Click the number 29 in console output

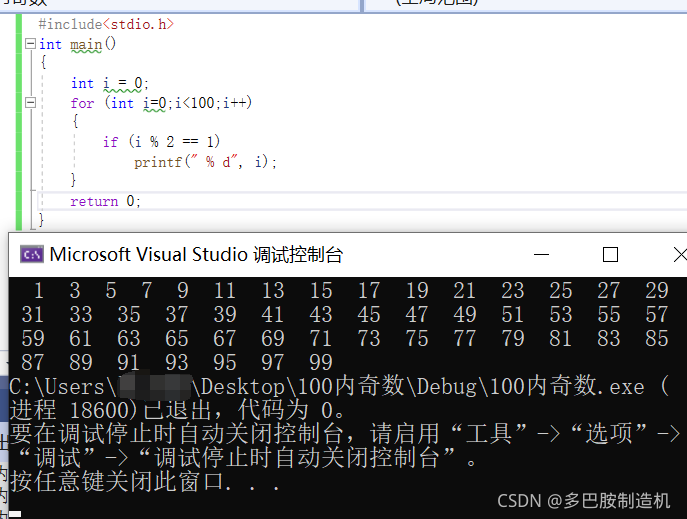pyautogui.click(x=656, y=291)
